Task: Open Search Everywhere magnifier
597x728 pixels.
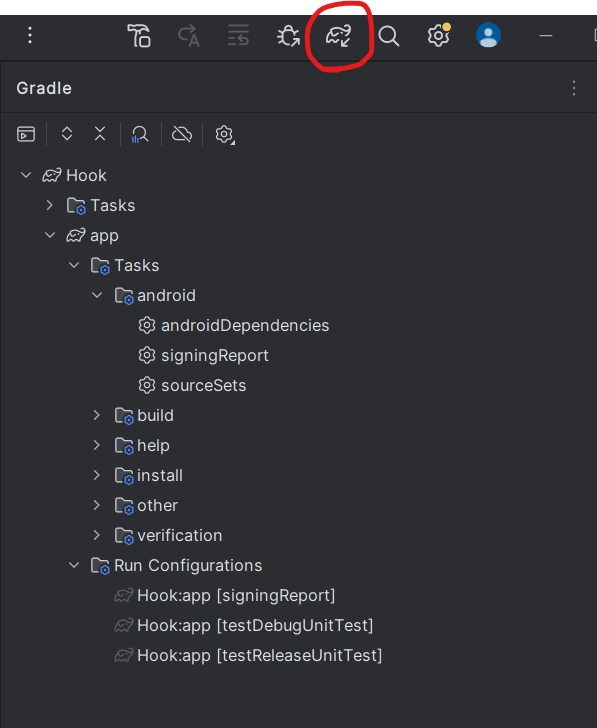Action: click(x=389, y=36)
